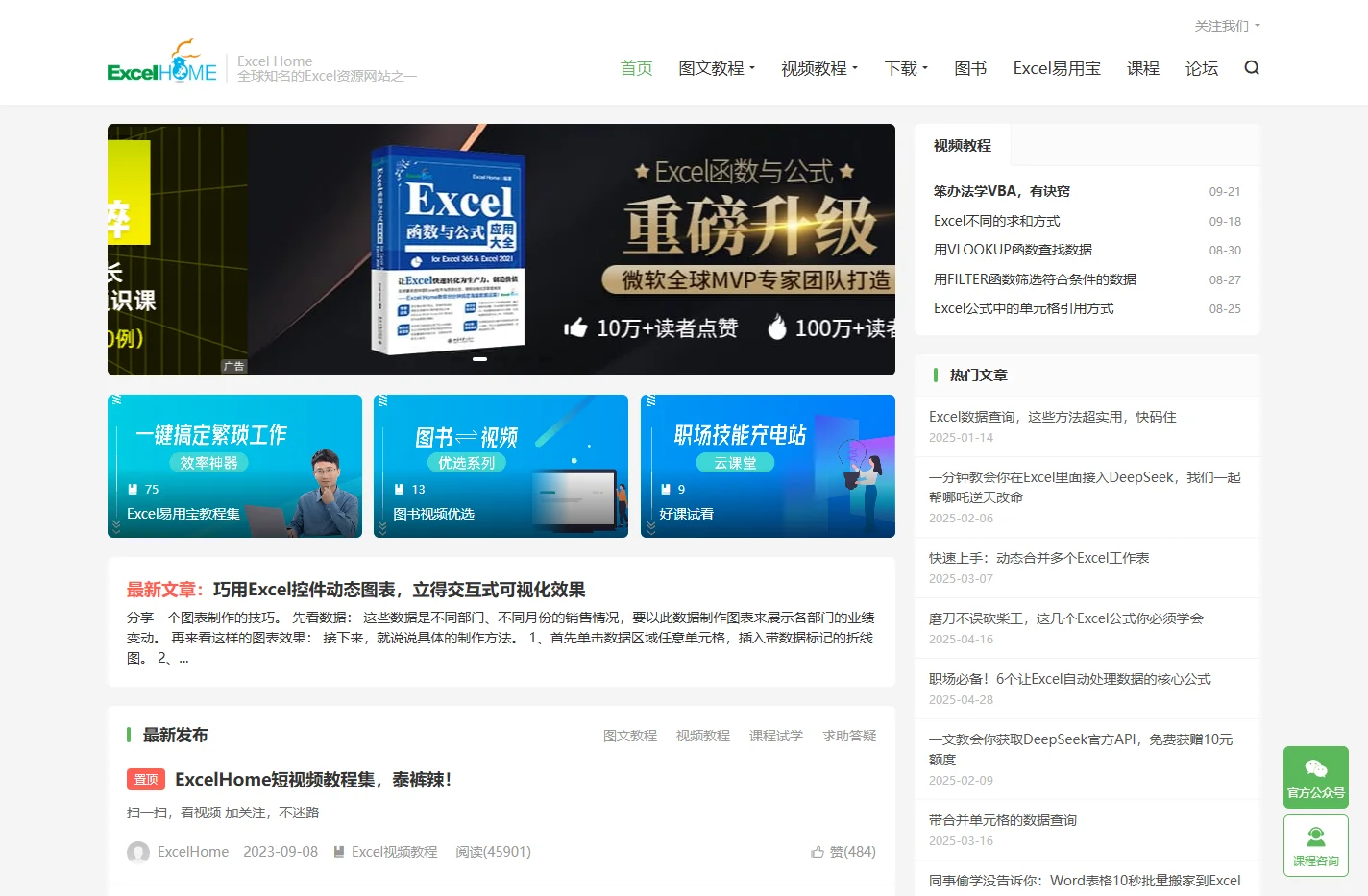Select the 视频教程 sidebar tab
Viewport: 1368px width, 896px height.
coord(963,146)
